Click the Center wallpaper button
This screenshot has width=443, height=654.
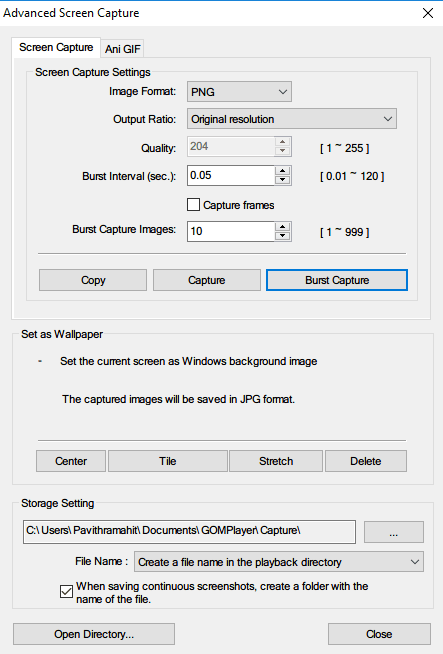pos(71,461)
